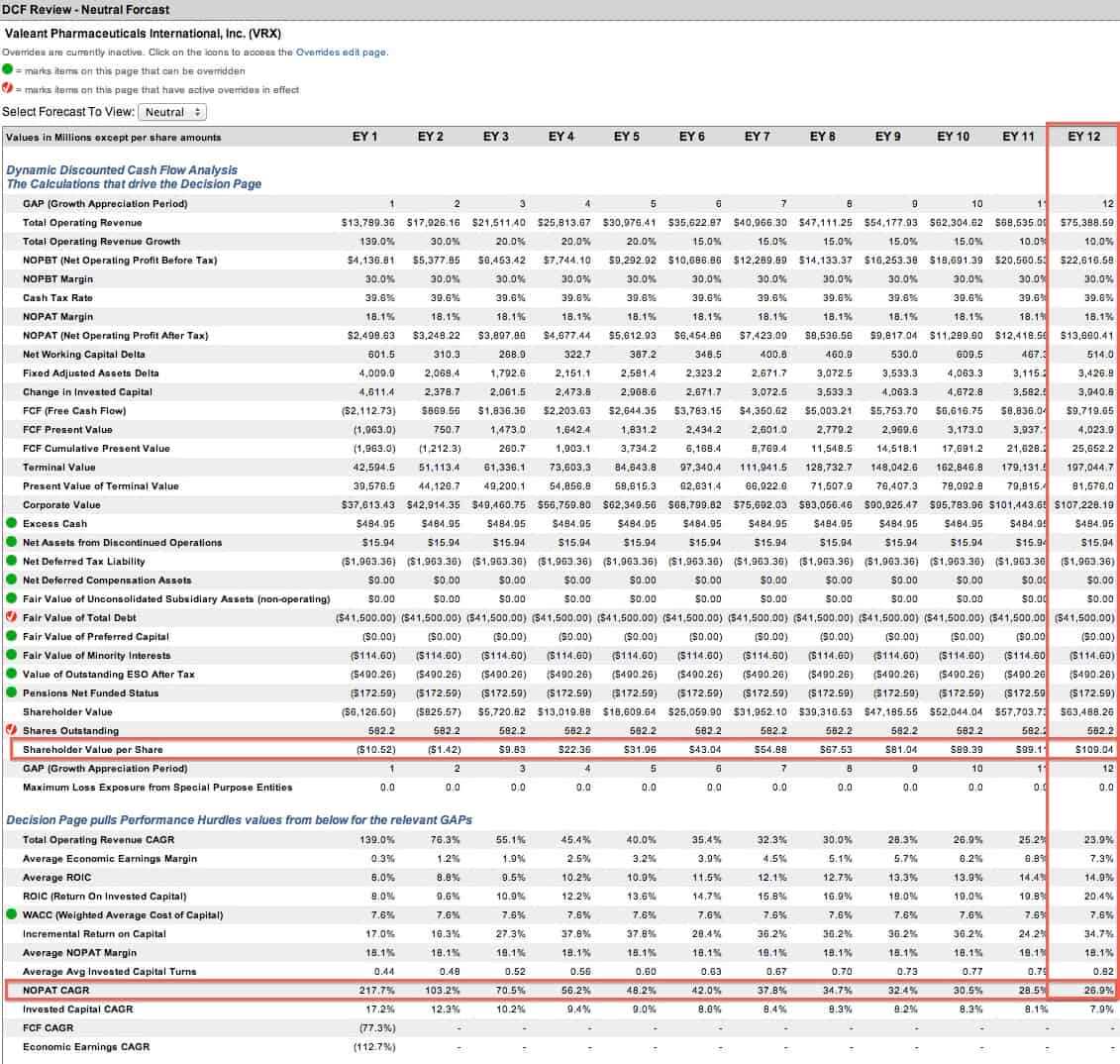Click override icon for Unconsolidated Subsidiary Assets

tap(12, 598)
